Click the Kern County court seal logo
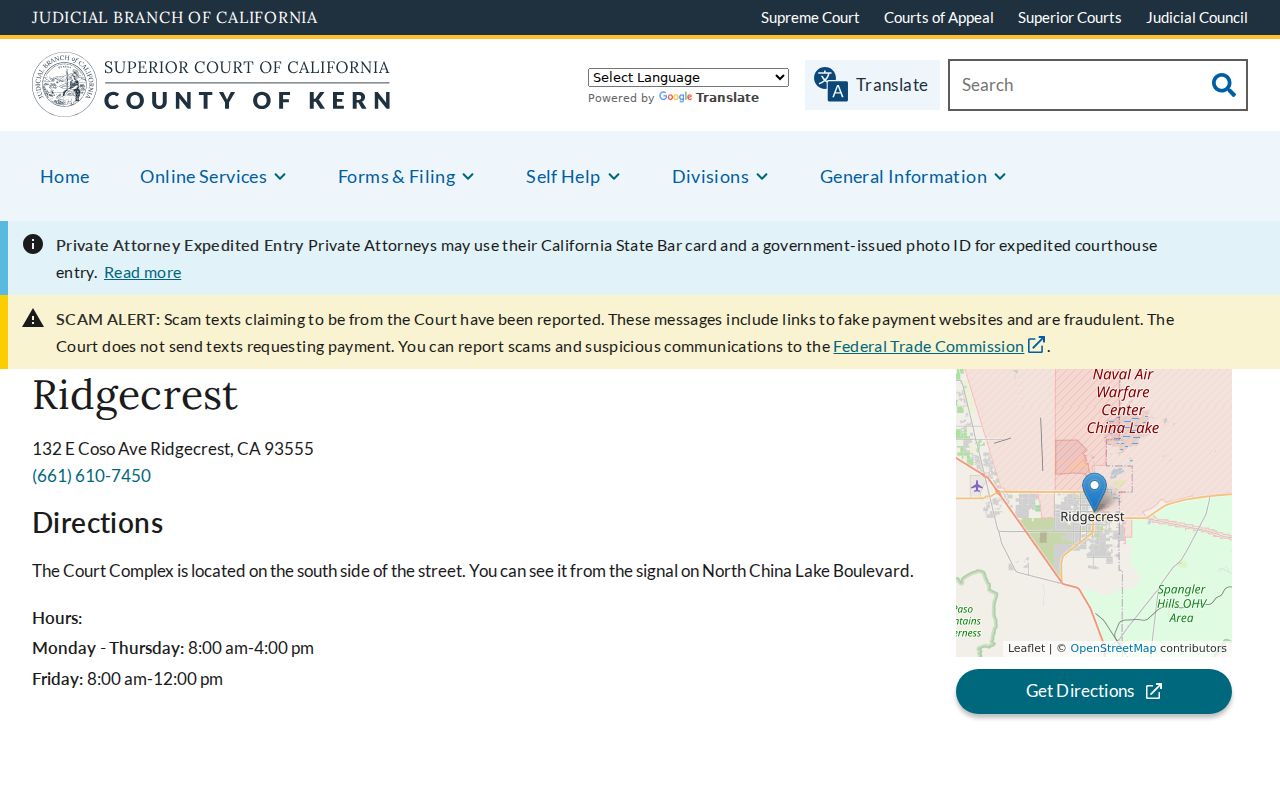 [64, 85]
